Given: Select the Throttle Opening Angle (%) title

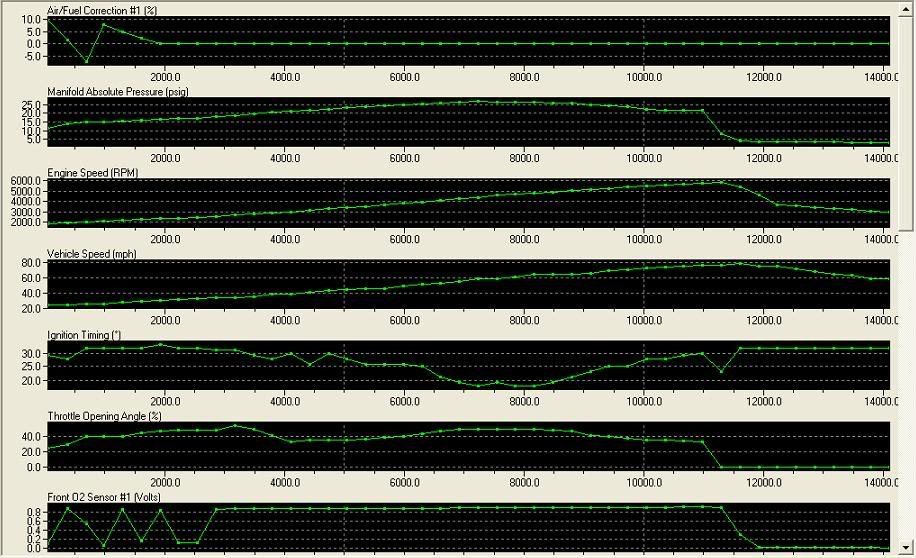Looking at the screenshot, I should click(x=105, y=417).
